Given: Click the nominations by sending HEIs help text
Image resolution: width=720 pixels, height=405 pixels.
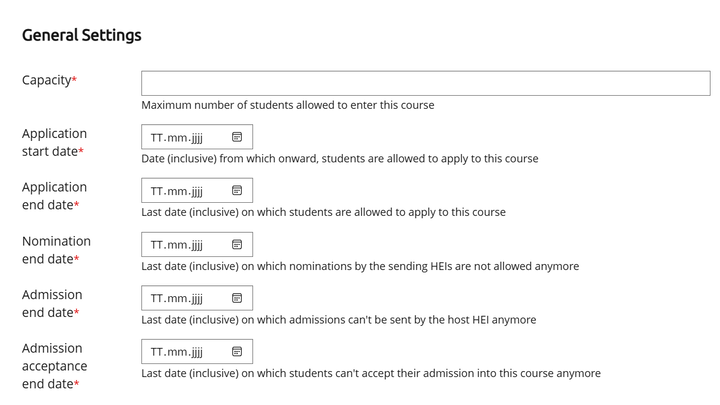Looking at the screenshot, I should point(359,266).
